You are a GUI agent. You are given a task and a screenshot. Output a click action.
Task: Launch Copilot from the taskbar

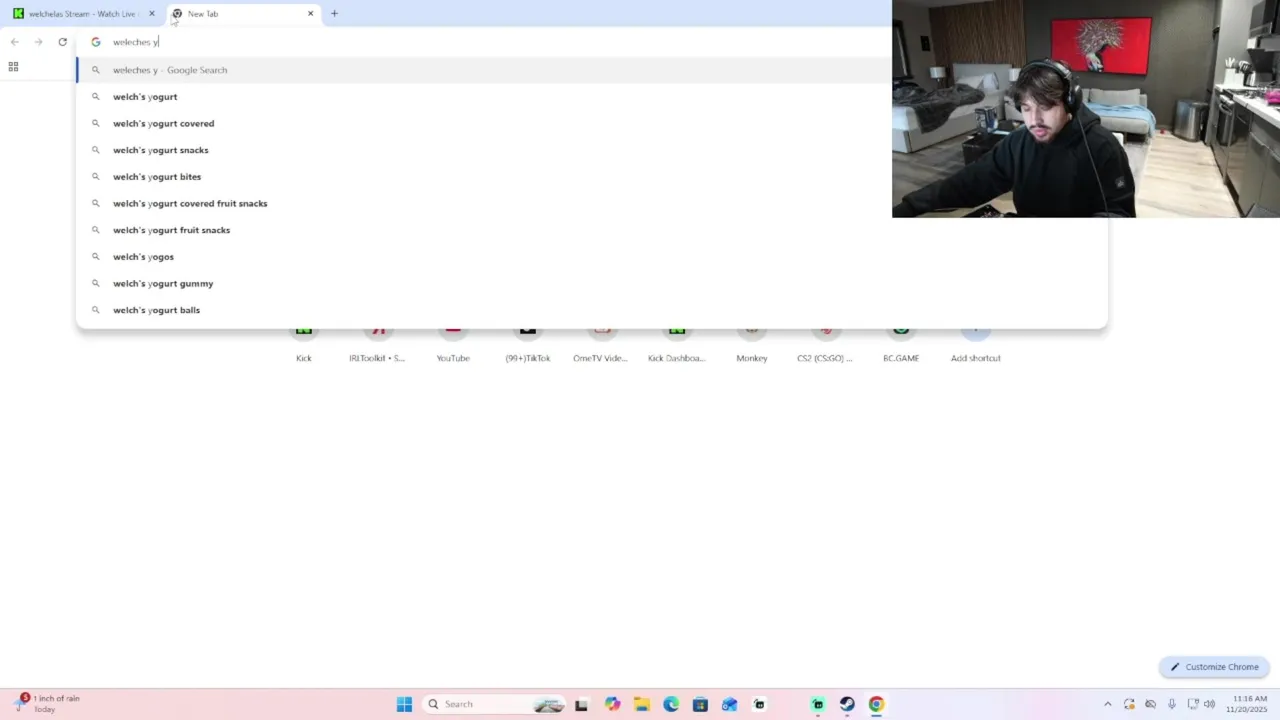click(612, 704)
